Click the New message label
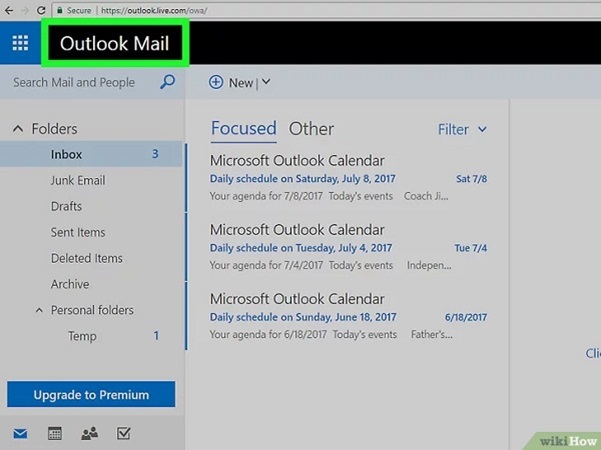The height and width of the screenshot is (450, 601). (241, 83)
